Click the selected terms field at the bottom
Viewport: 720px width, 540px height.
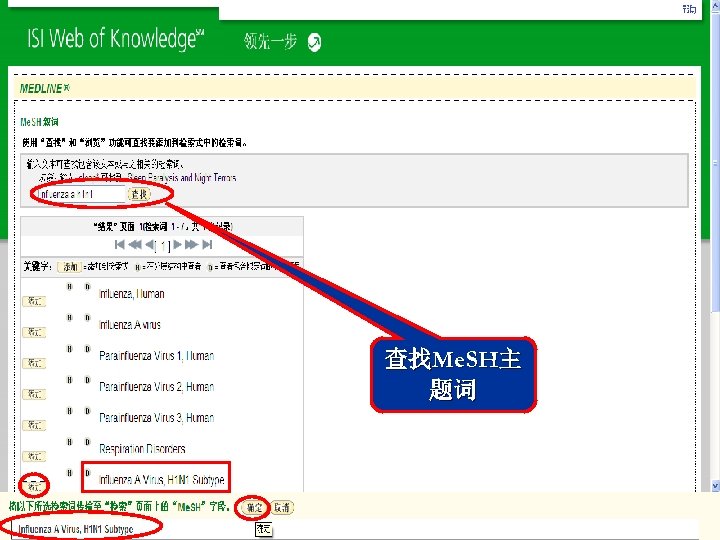click(x=354, y=529)
